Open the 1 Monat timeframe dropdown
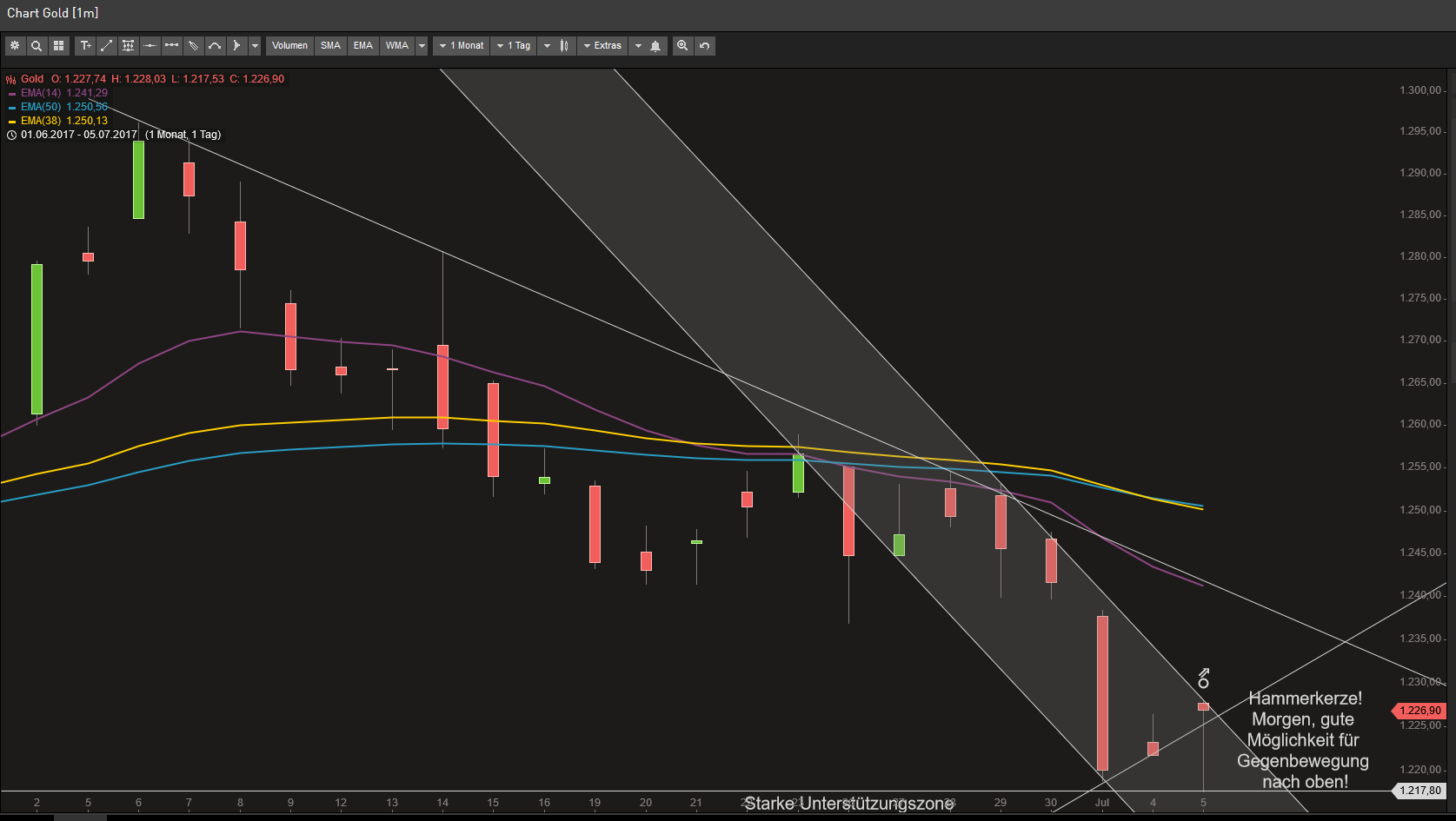The image size is (1456, 821). tap(461, 45)
